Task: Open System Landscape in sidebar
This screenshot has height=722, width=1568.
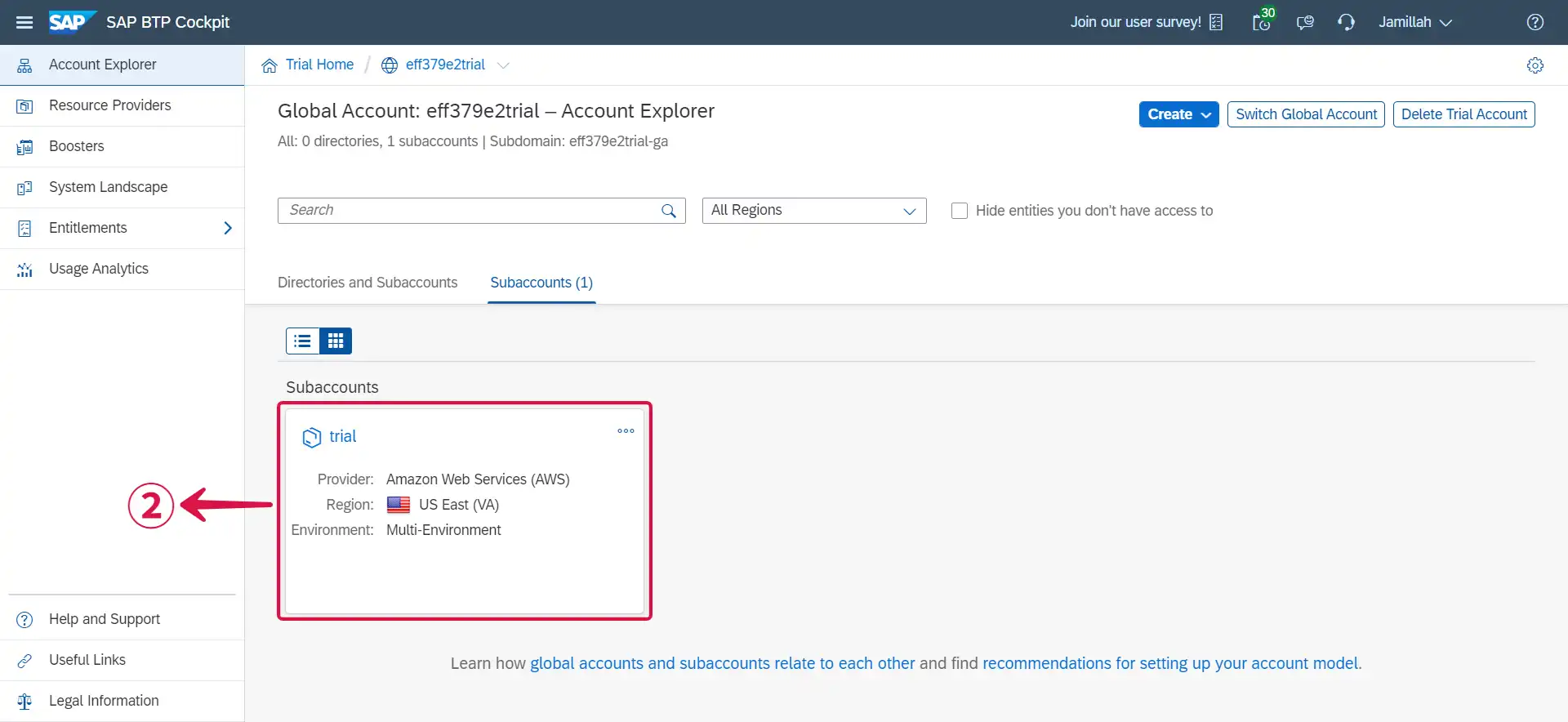Action: 122,187
